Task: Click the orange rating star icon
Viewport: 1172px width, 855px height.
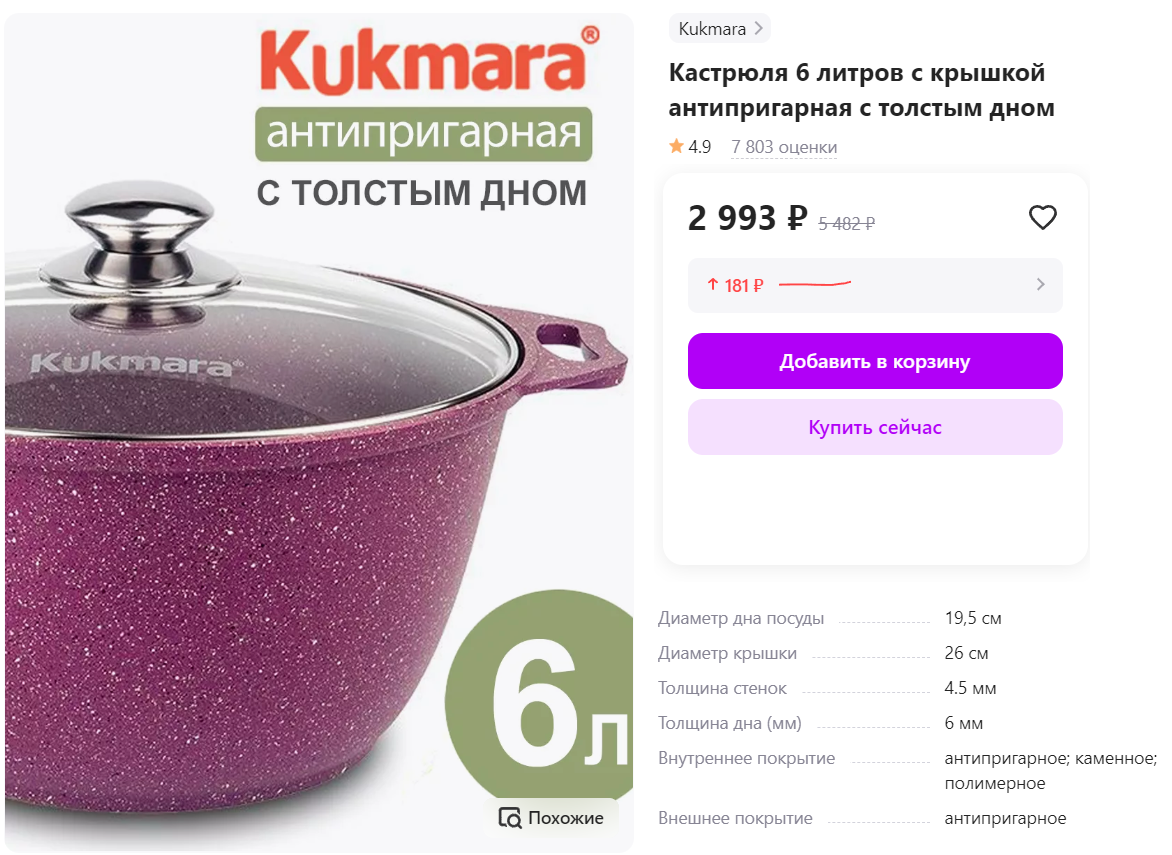Action: (676, 146)
